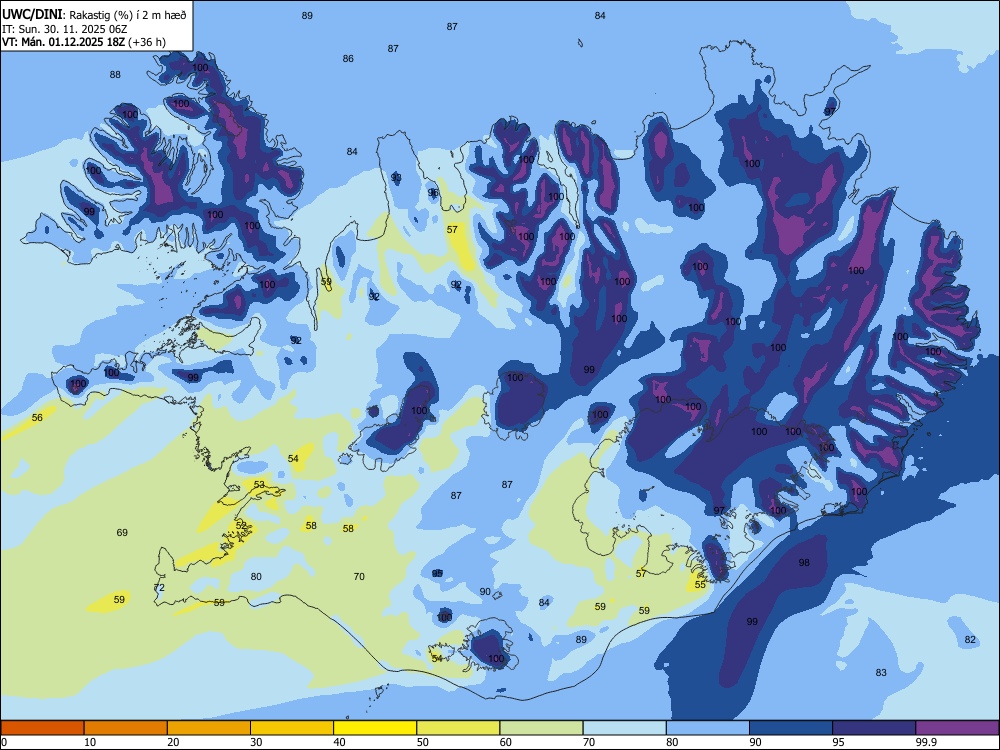Click the legend tick label '40'
This screenshot has height=750, width=1000.
pos(340,742)
